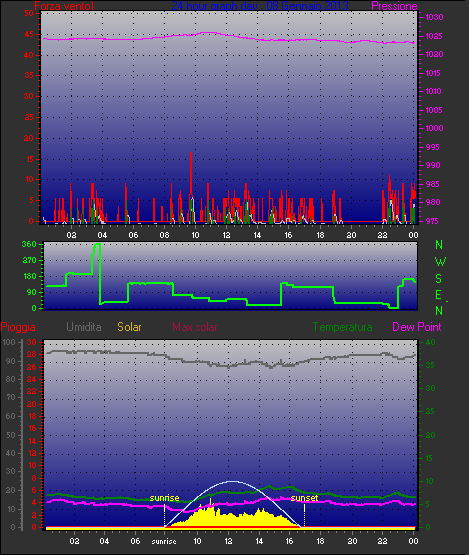This screenshot has width=469, height=555.
Task: Click the 45 value on wind axis
Action: [29, 34]
